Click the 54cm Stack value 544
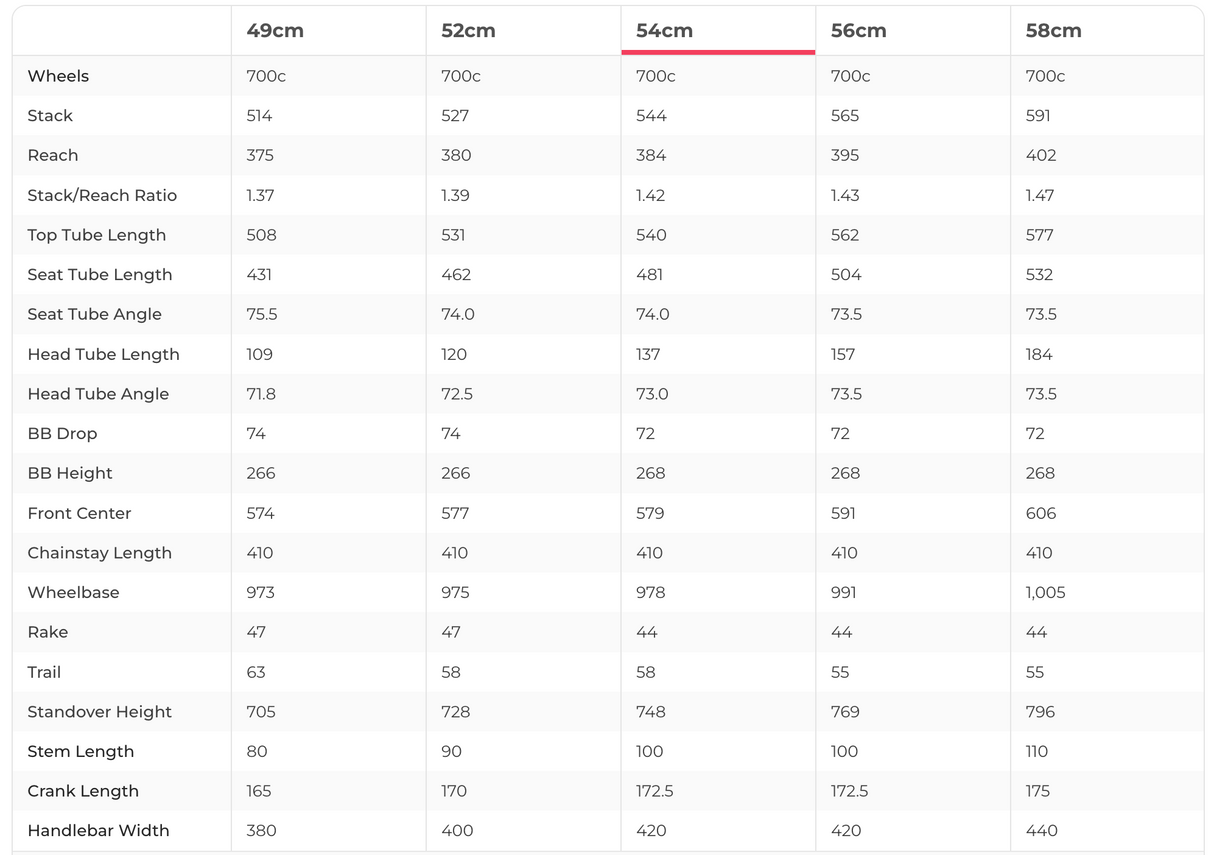The image size is (1214, 855). (651, 116)
